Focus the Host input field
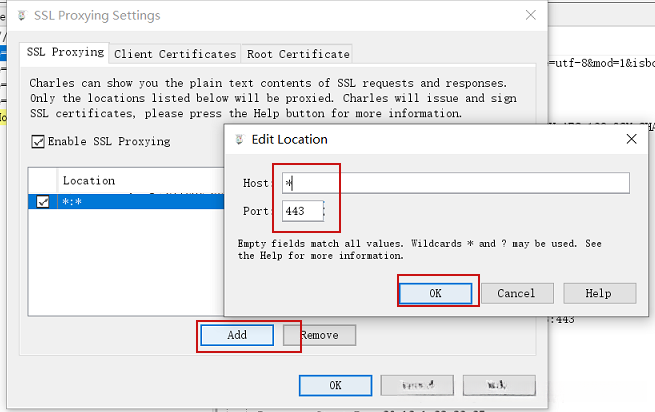This screenshot has width=655, height=412. pos(454,183)
